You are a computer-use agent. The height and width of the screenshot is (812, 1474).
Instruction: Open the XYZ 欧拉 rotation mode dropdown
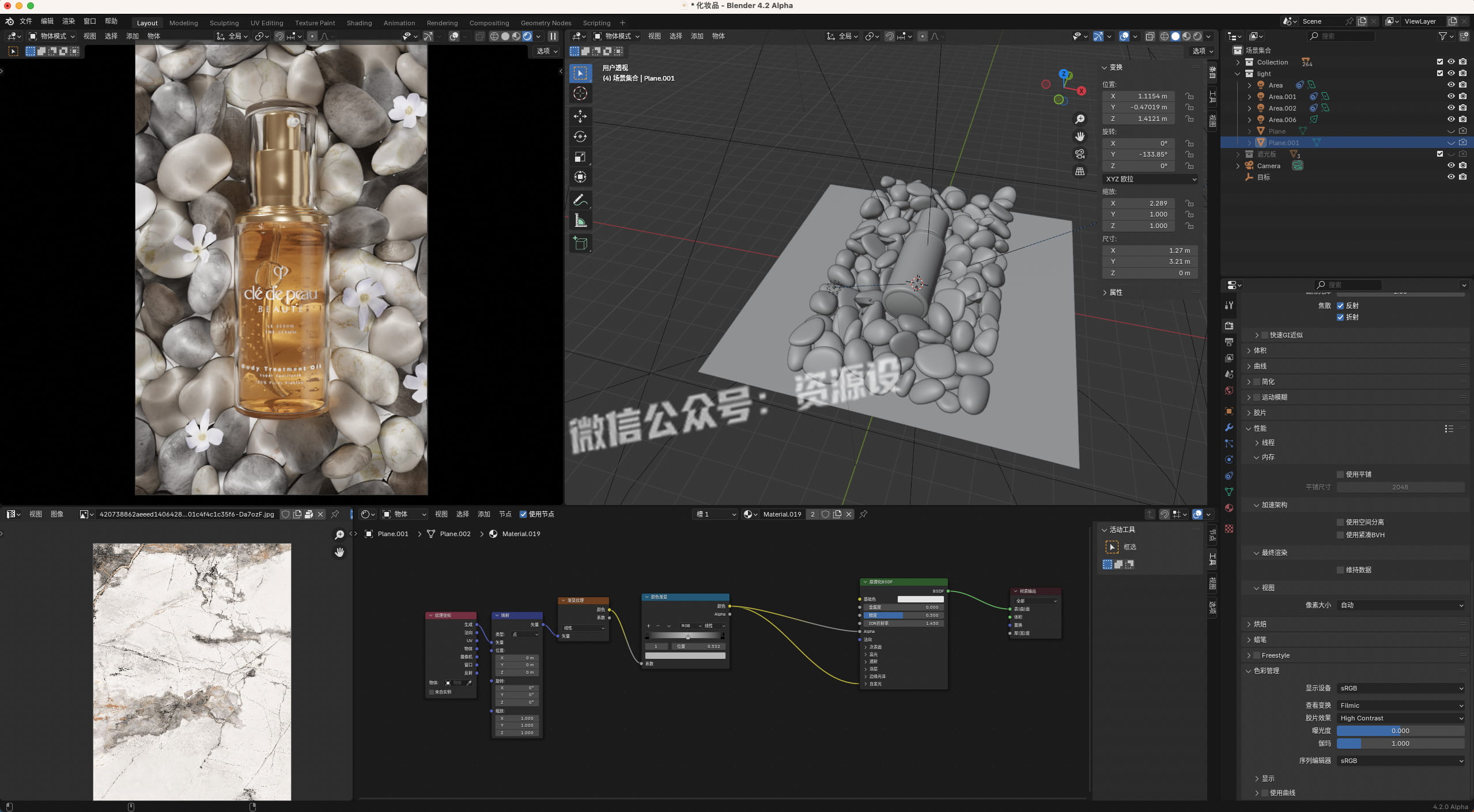1150,179
